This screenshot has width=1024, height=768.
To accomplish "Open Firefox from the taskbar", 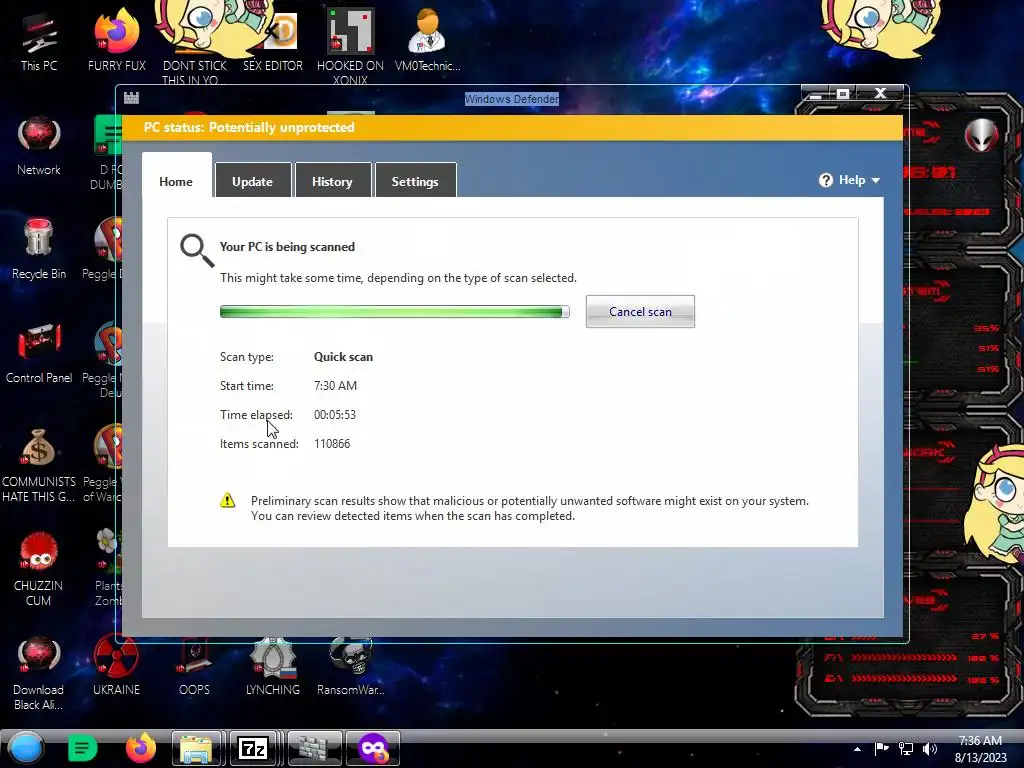I will pos(140,748).
